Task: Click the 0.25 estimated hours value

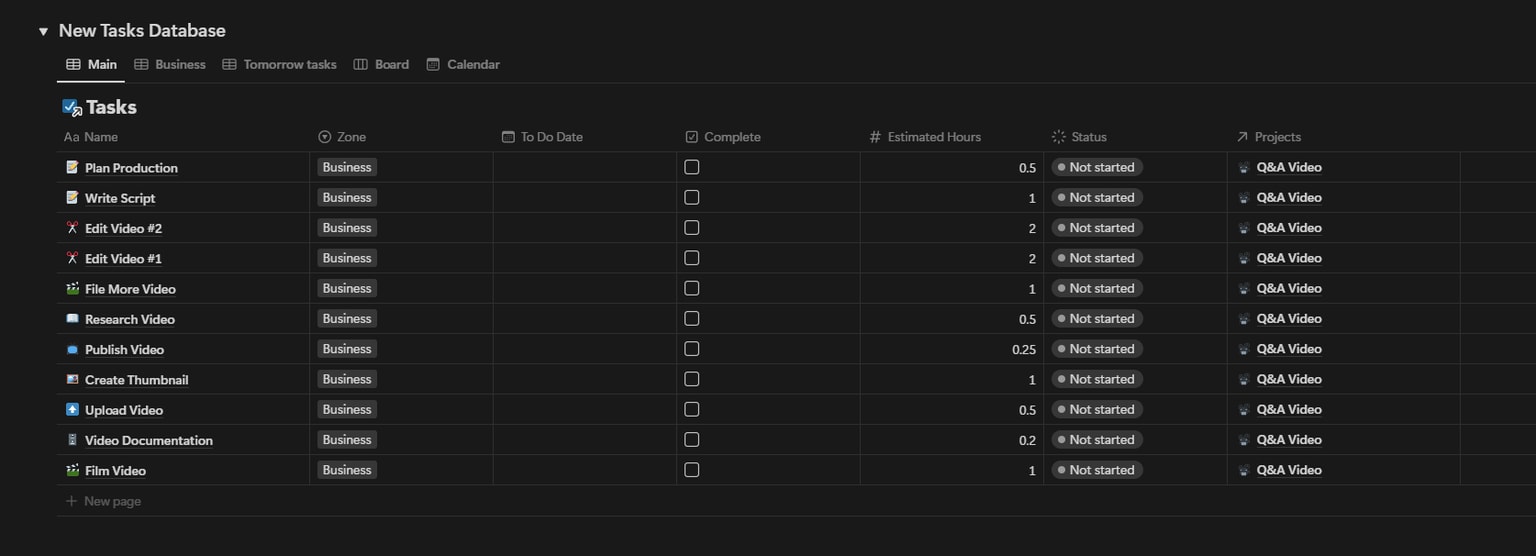Action: (x=1024, y=349)
